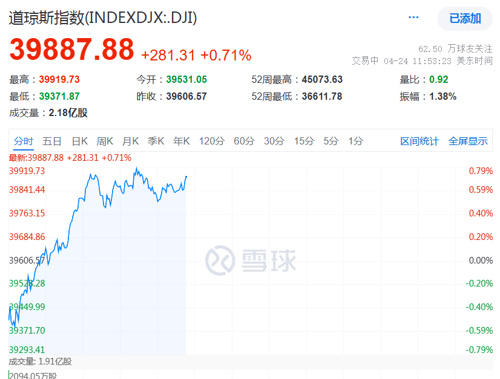Show the 15分 interval chart
Viewport: 500px width, 379px height.
304,141
